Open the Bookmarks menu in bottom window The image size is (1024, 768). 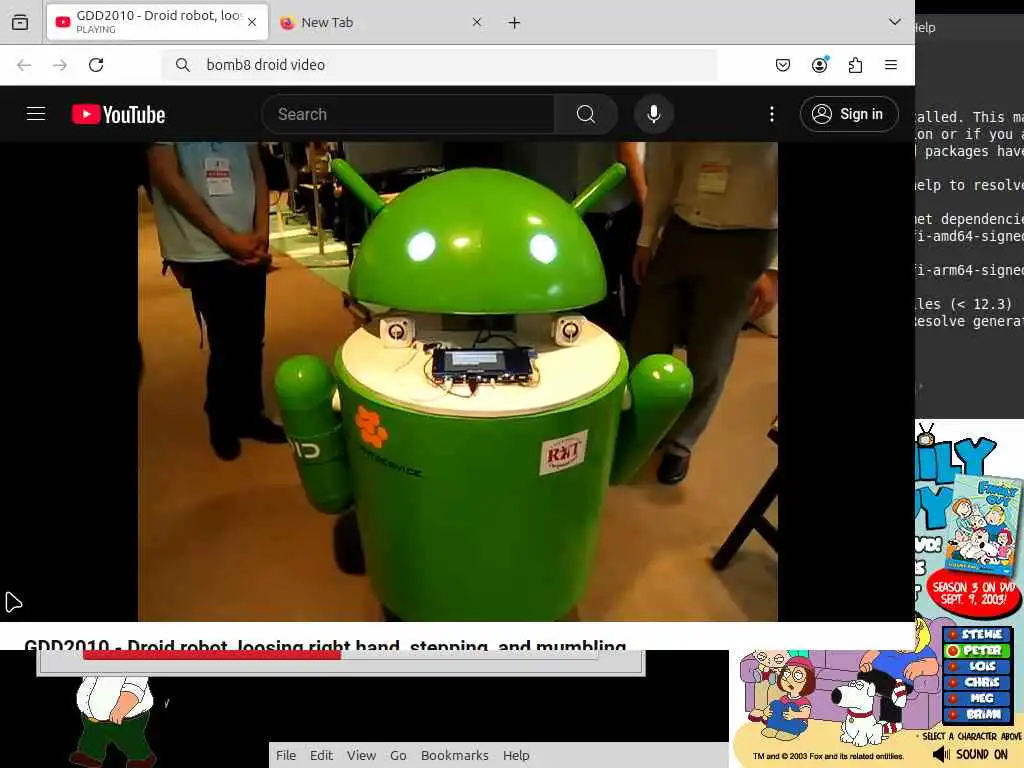pyautogui.click(x=455, y=755)
